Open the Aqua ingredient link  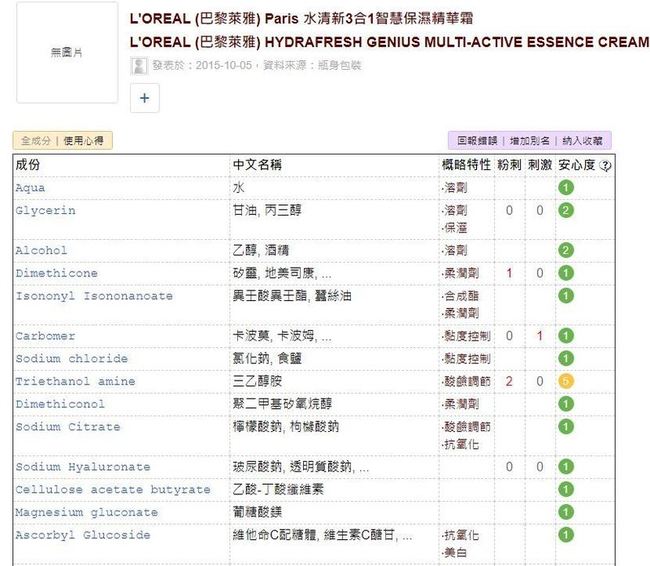pyautogui.click(x=30, y=188)
